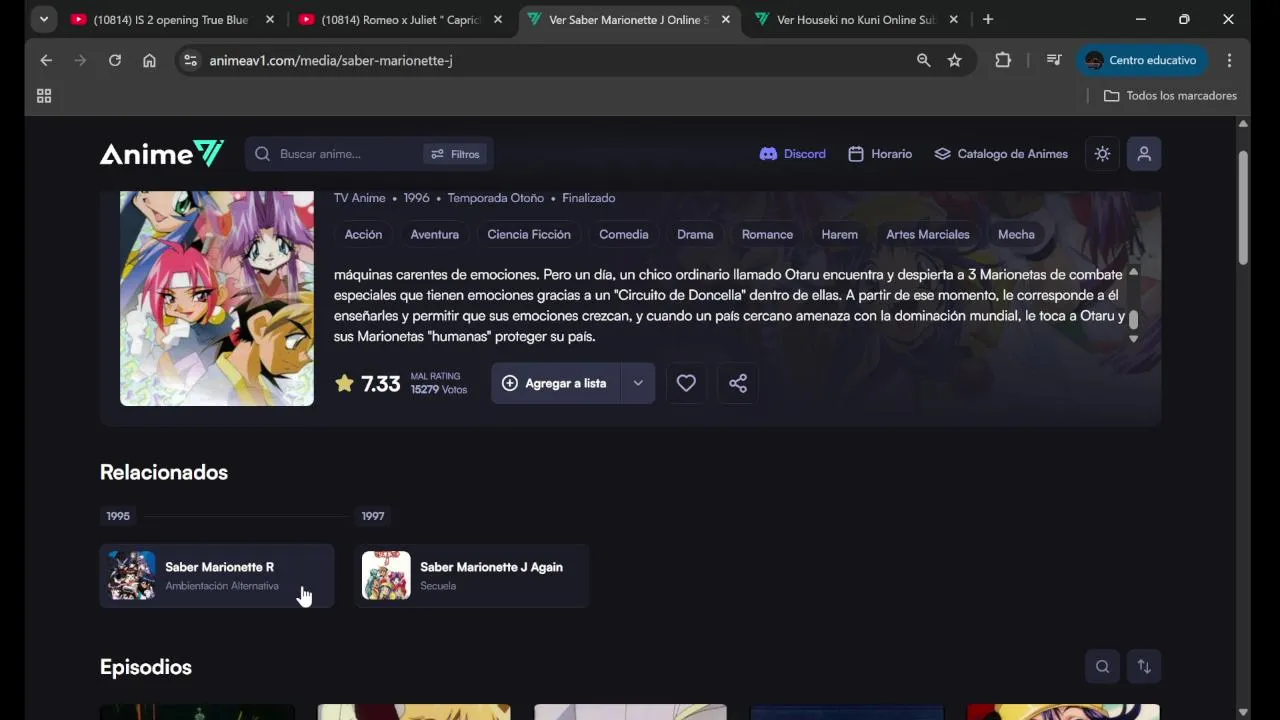The width and height of the screenshot is (1280, 720).
Task: Close the Saber Marionette J tab
Action: click(x=726, y=20)
